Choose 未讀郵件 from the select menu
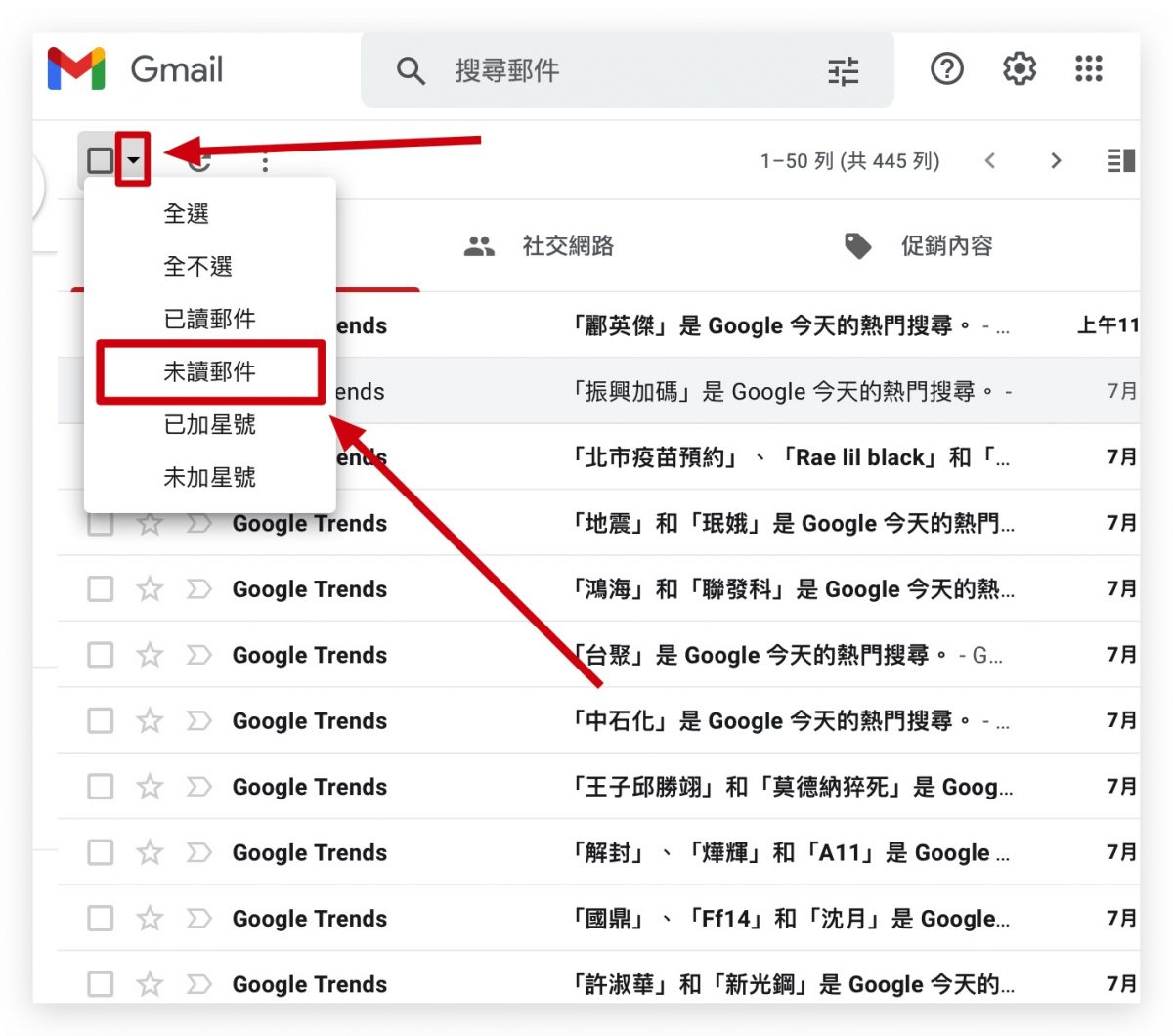 coord(210,371)
